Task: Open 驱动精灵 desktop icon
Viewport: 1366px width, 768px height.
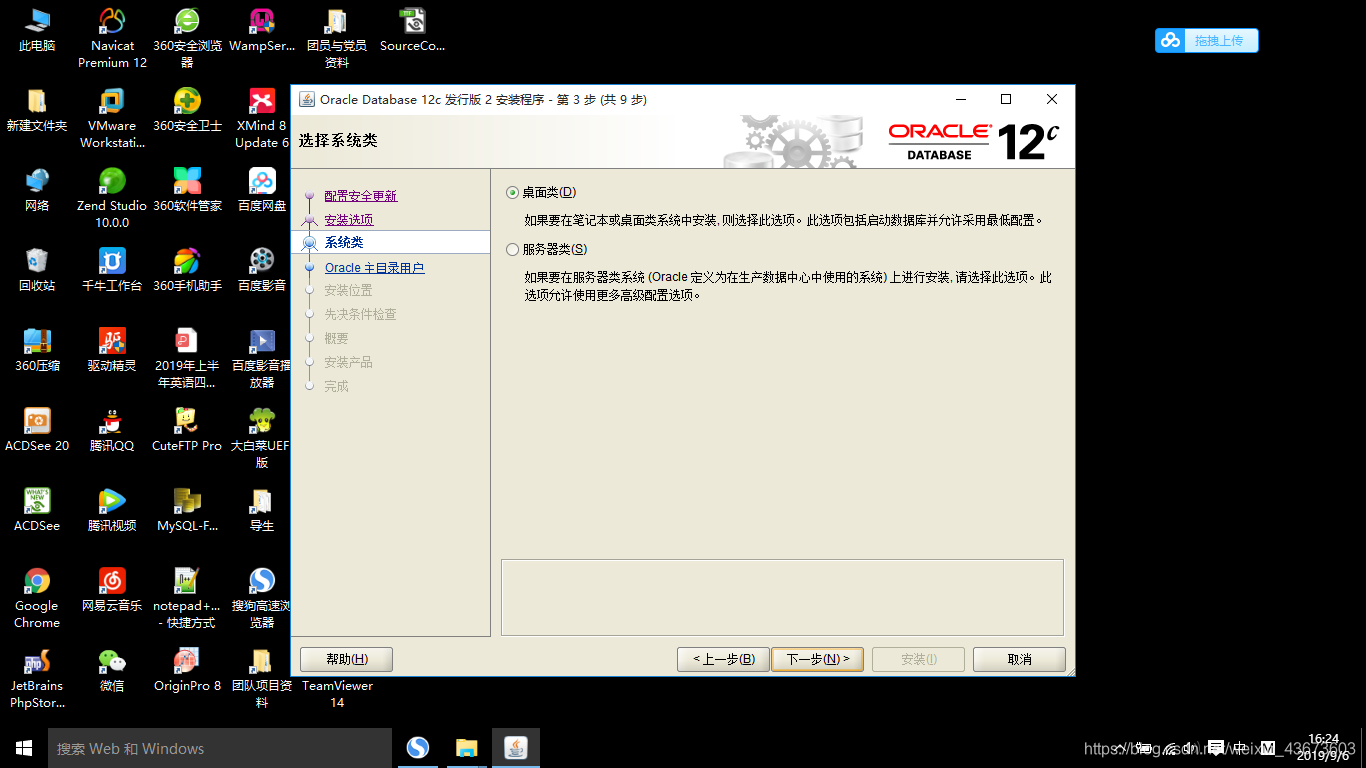Action: click(x=112, y=351)
